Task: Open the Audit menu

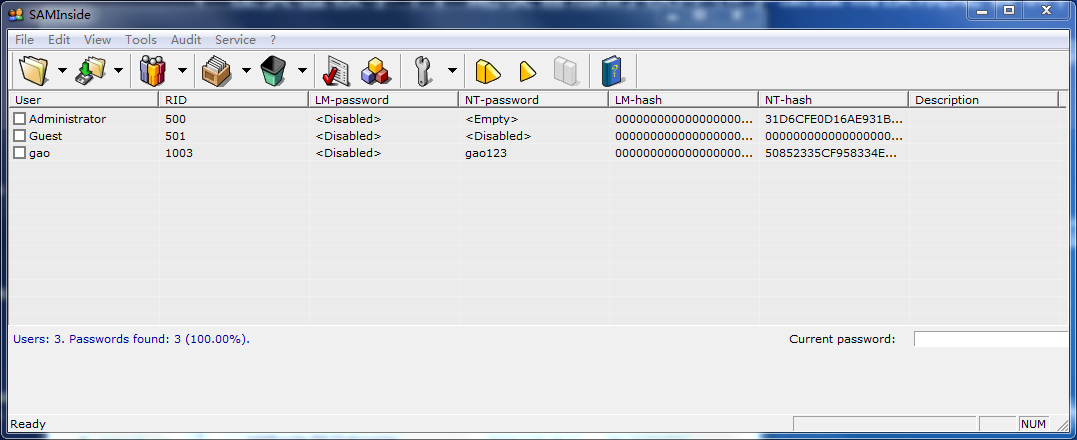Action: pos(186,40)
